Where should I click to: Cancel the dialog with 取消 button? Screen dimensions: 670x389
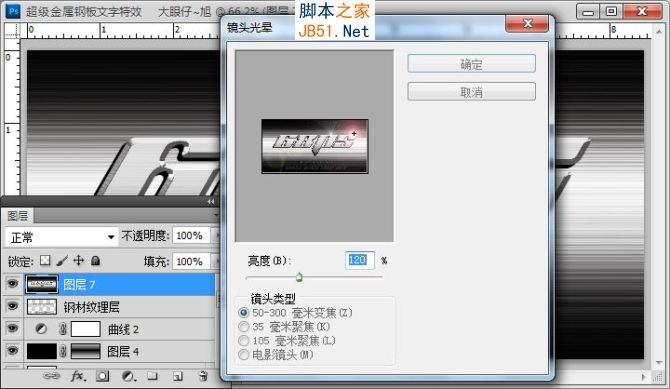click(471, 91)
